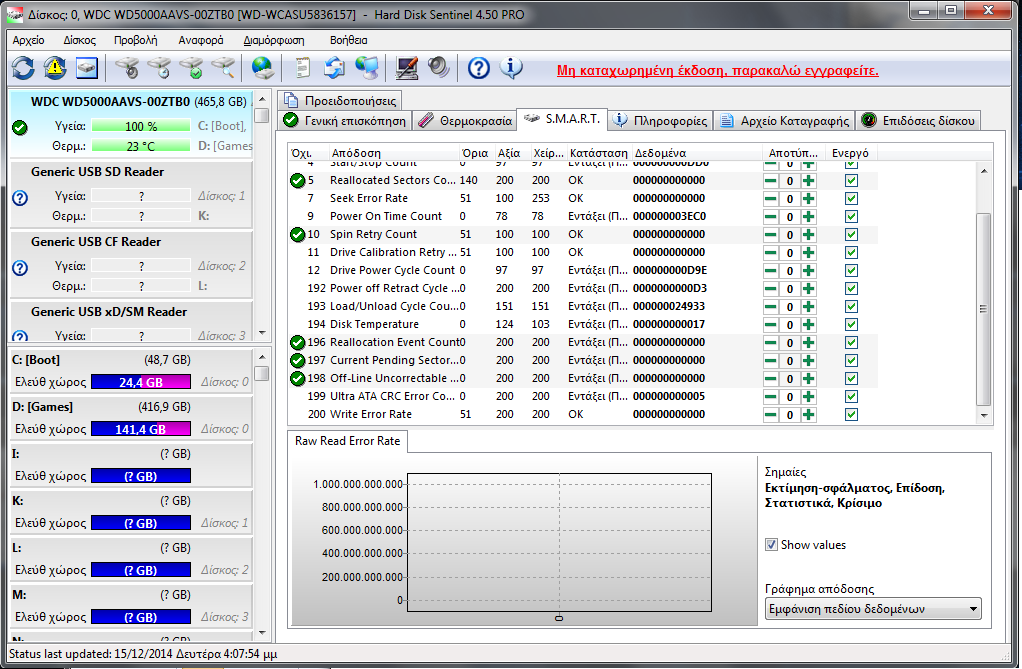Open the Αρχείο menu
The height and width of the screenshot is (669, 1022).
pyautogui.click(x=29, y=40)
